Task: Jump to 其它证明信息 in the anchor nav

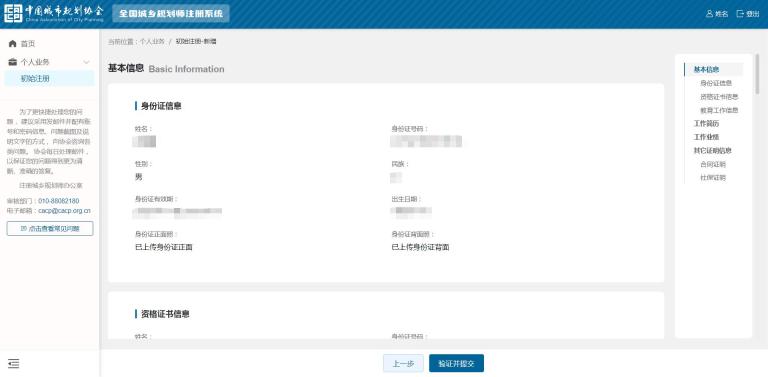Action: tap(713, 150)
